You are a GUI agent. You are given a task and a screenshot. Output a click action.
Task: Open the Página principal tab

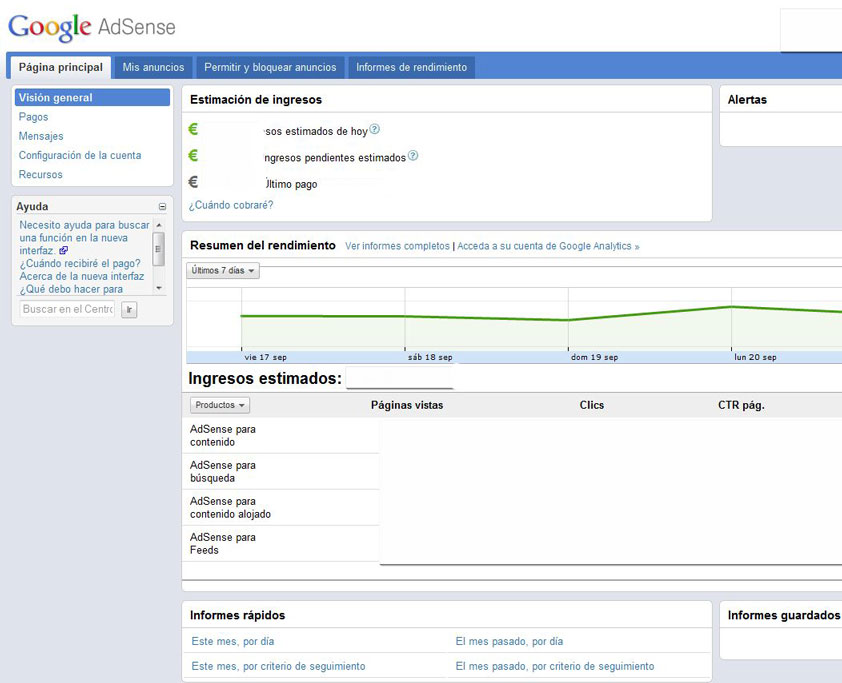pos(61,68)
